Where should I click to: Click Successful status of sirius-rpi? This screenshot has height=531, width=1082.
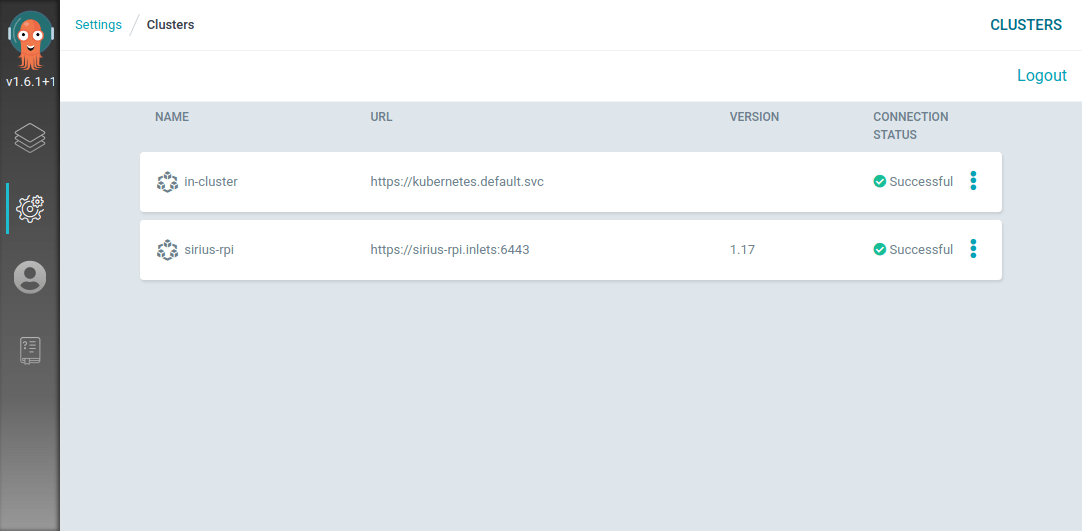coord(921,250)
